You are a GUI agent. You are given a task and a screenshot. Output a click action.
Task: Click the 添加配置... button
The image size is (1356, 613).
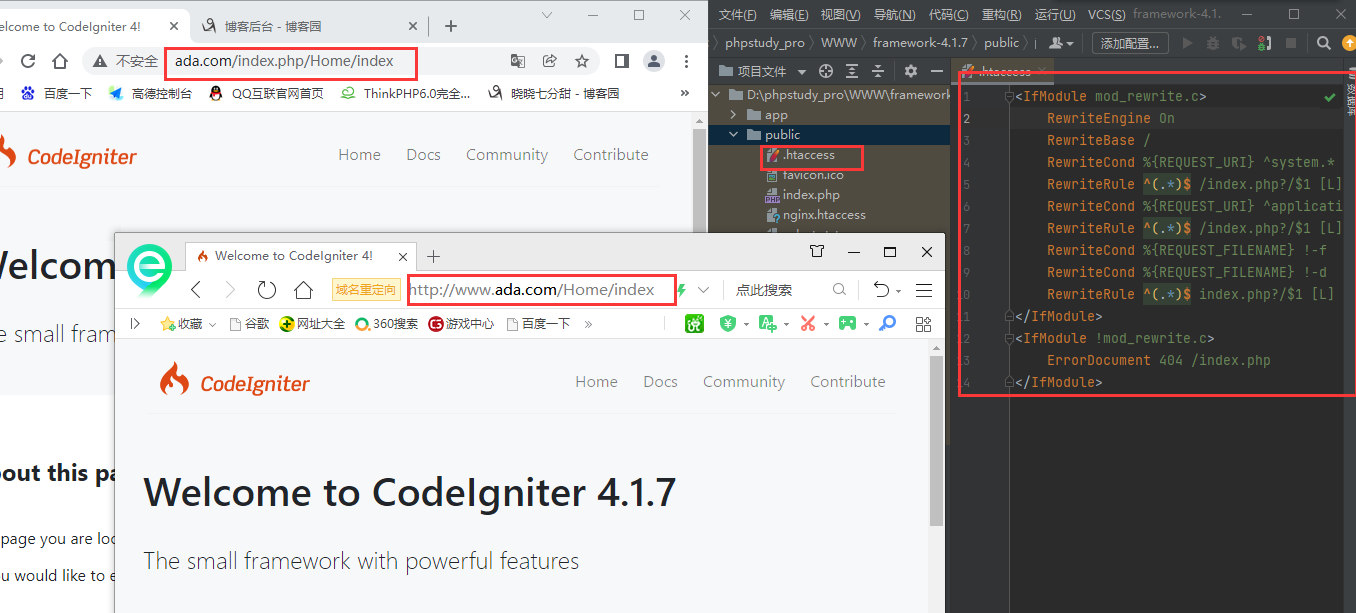click(x=1130, y=43)
